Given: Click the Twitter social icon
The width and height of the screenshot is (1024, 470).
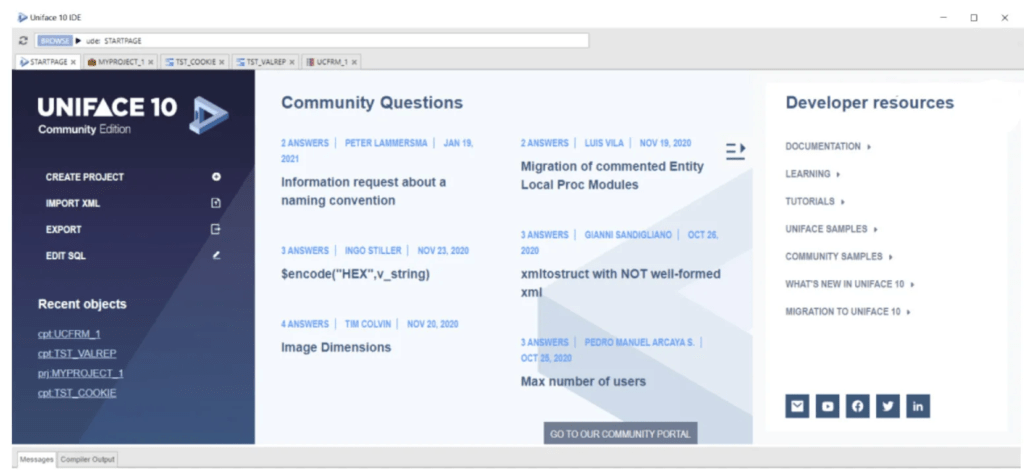Looking at the screenshot, I should pos(888,406).
